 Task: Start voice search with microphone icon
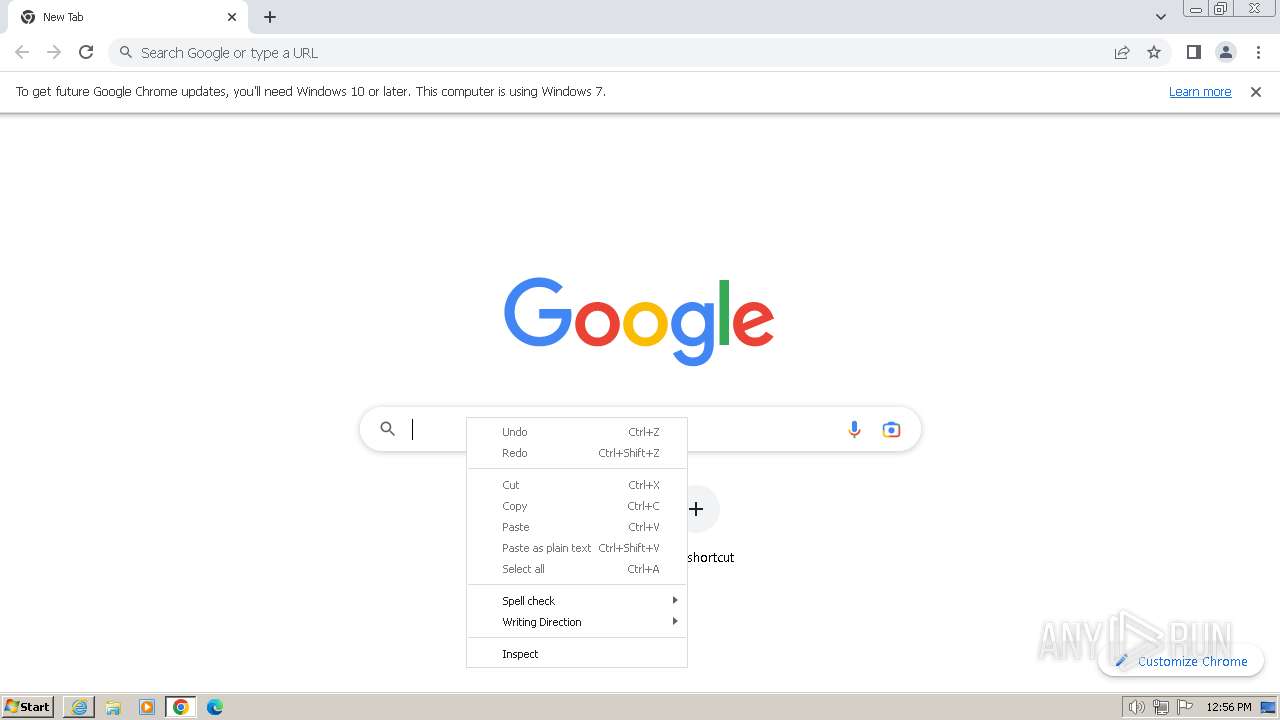pyautogui.click(x=854, y=429)
